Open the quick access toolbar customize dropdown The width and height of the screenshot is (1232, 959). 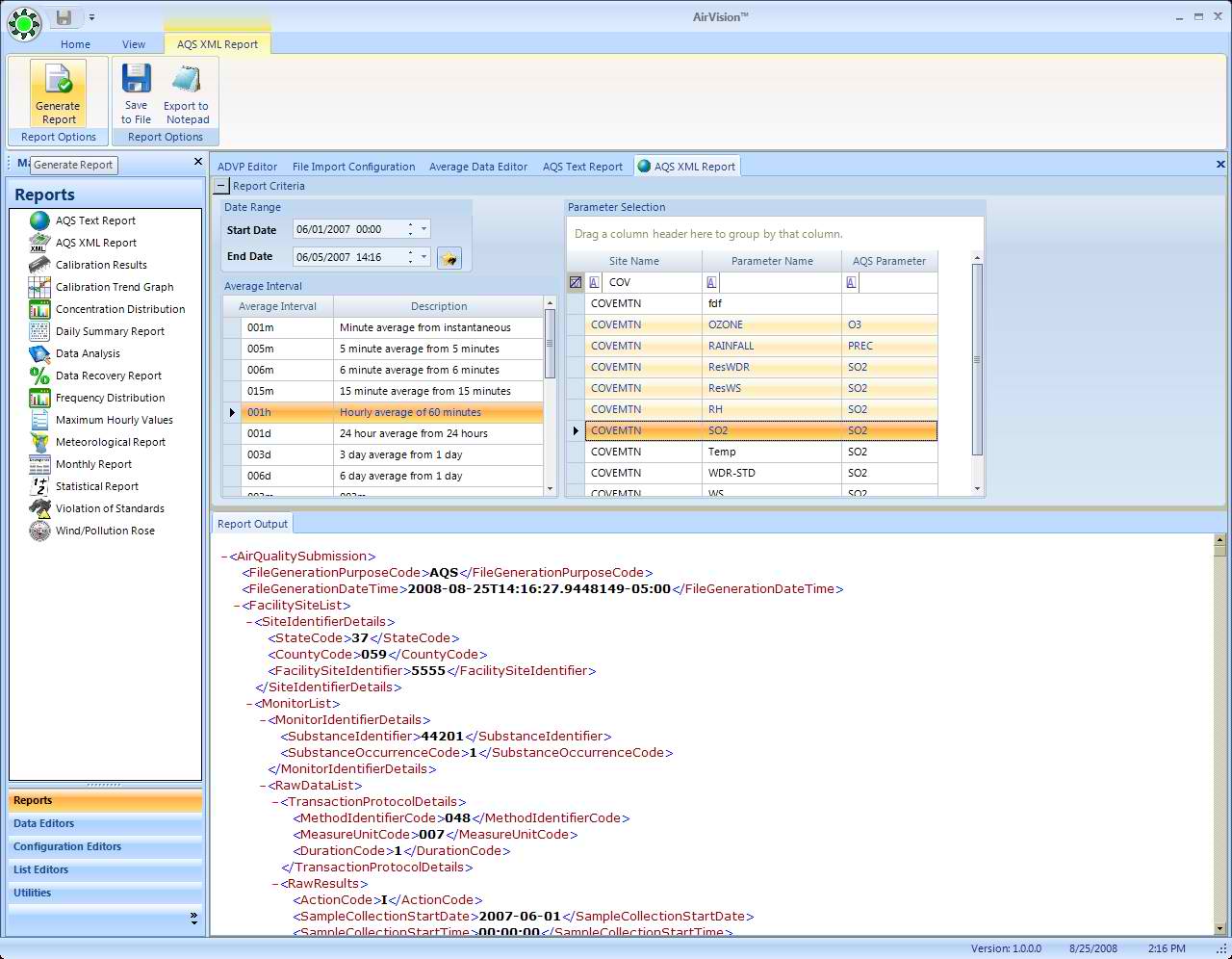coord(91,16)
